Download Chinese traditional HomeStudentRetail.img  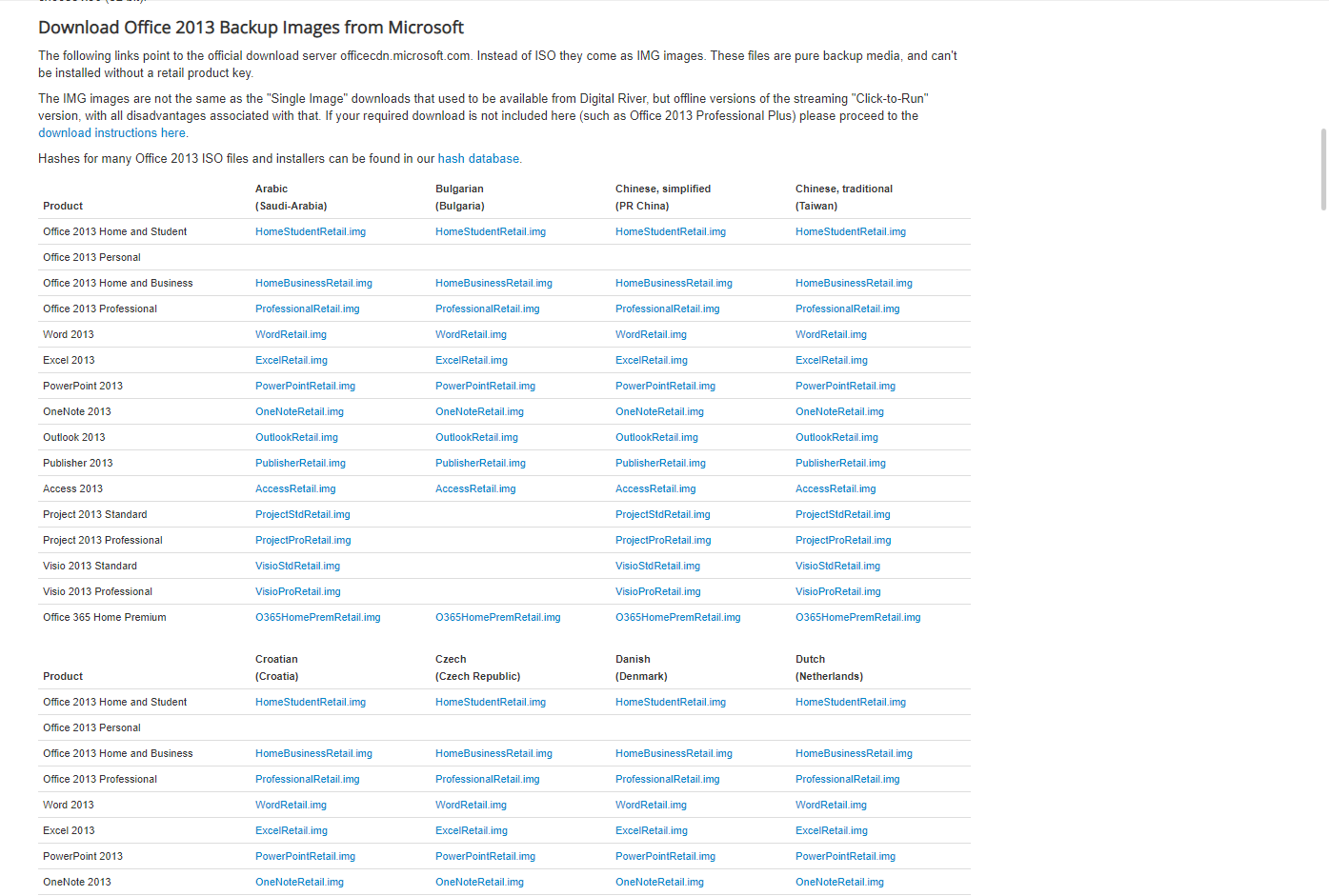tap(851, 232)
